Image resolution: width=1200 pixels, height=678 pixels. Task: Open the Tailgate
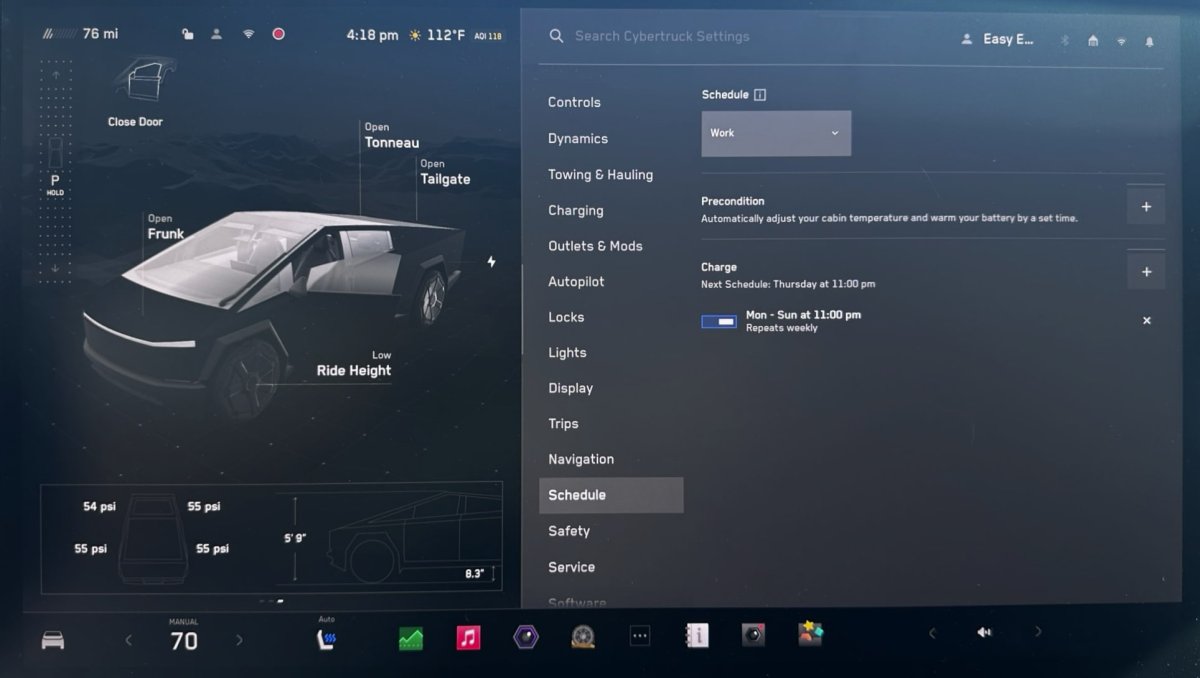tap(445, 173)
